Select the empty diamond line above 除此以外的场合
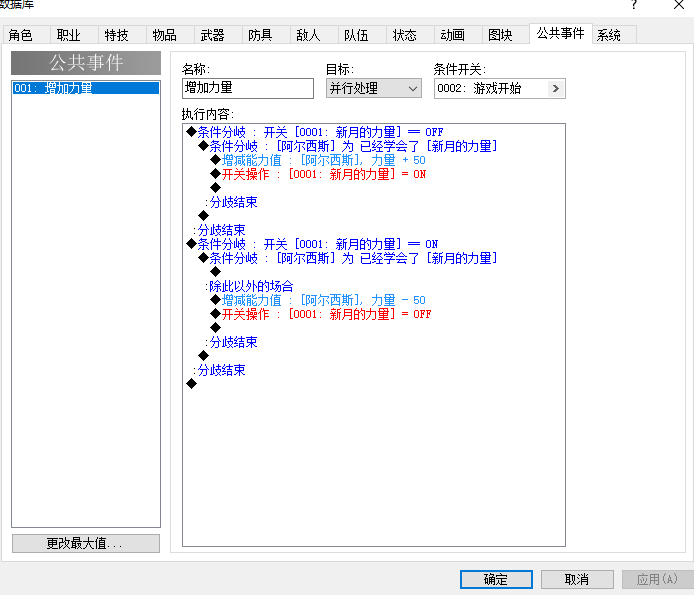 [x=216, y=272]
